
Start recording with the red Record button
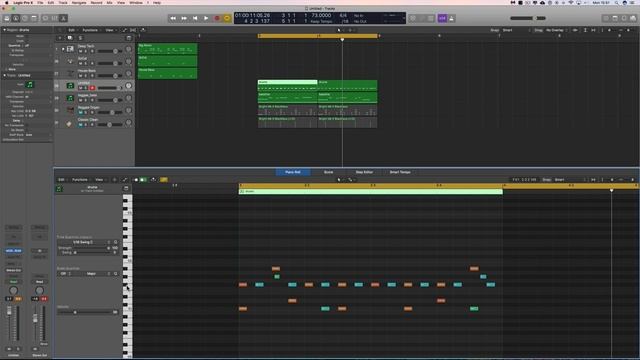[x=217, y=18]
